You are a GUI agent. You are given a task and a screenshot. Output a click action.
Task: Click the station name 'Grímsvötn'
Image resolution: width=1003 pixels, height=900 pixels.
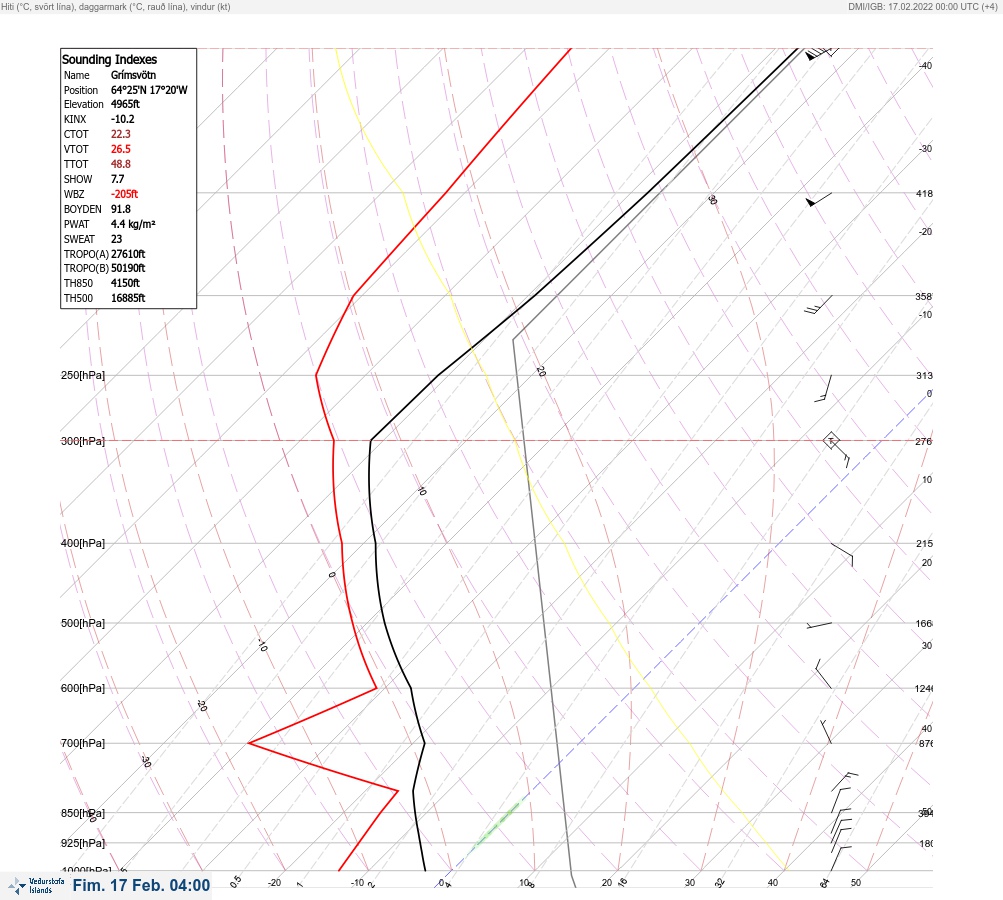[133, 75]
